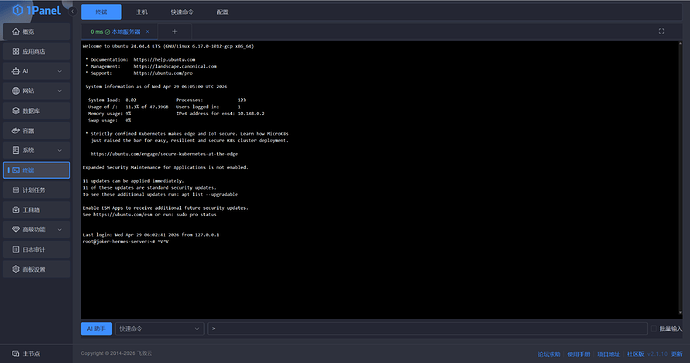The image size is (690, 363).
Task: Click the system icon for 系统
Action: (16, 150)
